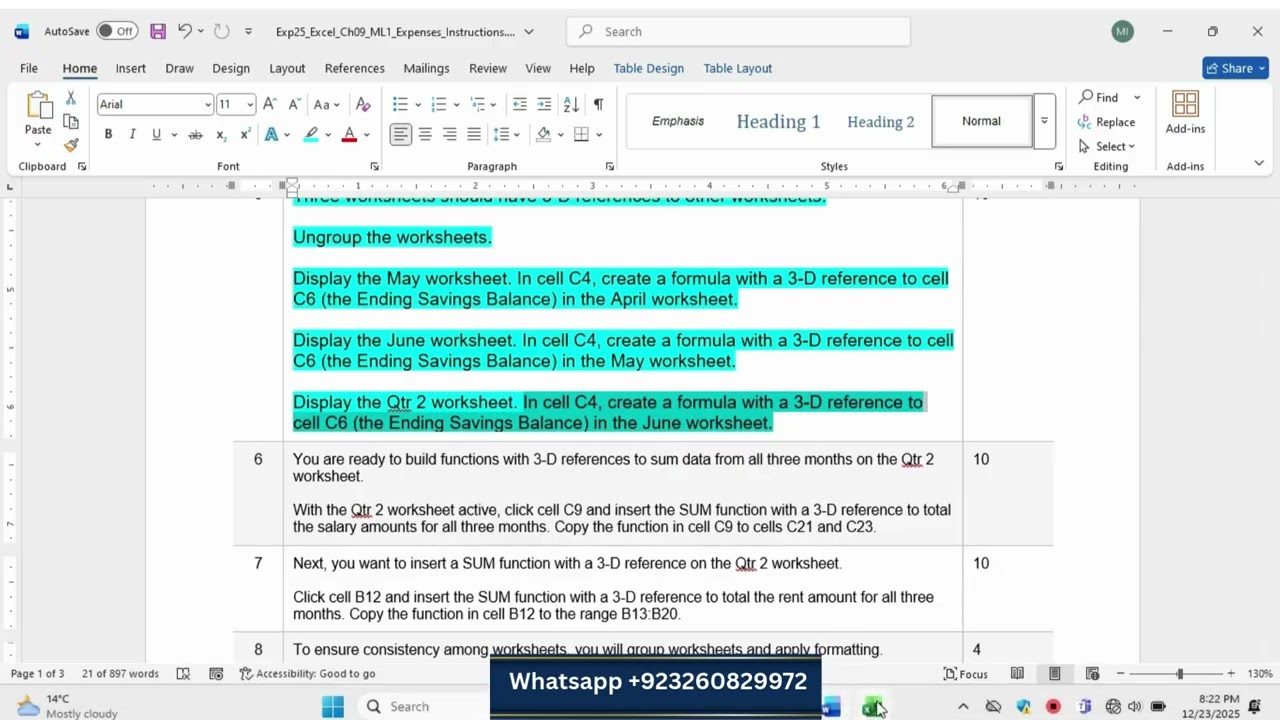The width and height of the screenshot is (1280, 720).
Task: Open the user account avatar
Action: click(1122, 31)
